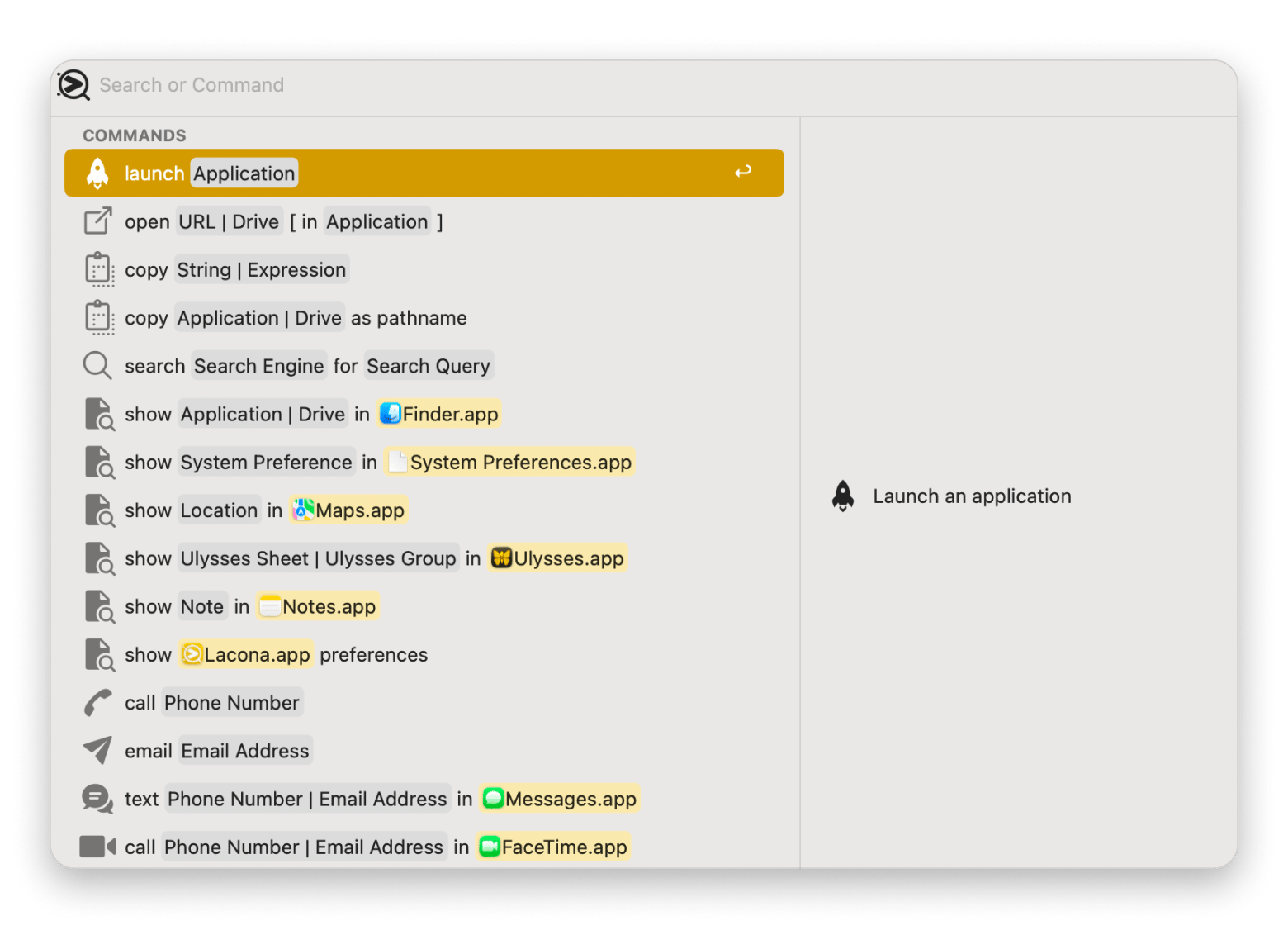Click the Finder.app token
The height and width of the screenshot is (935, 1288).
point(439,414)
